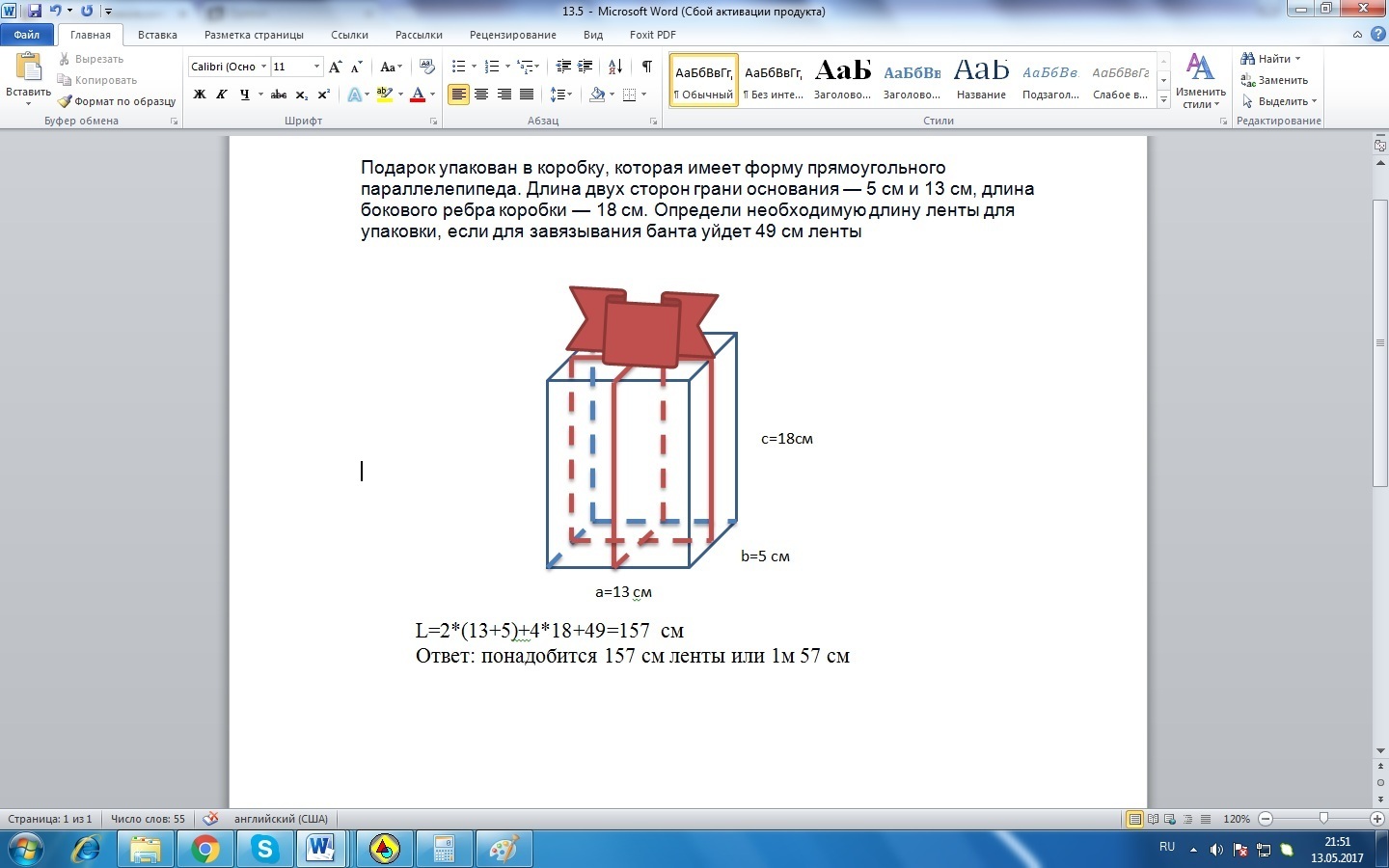Increase font size with the Grow Font icon
This screenshot has width=1389, height=868.
(336, 67)
